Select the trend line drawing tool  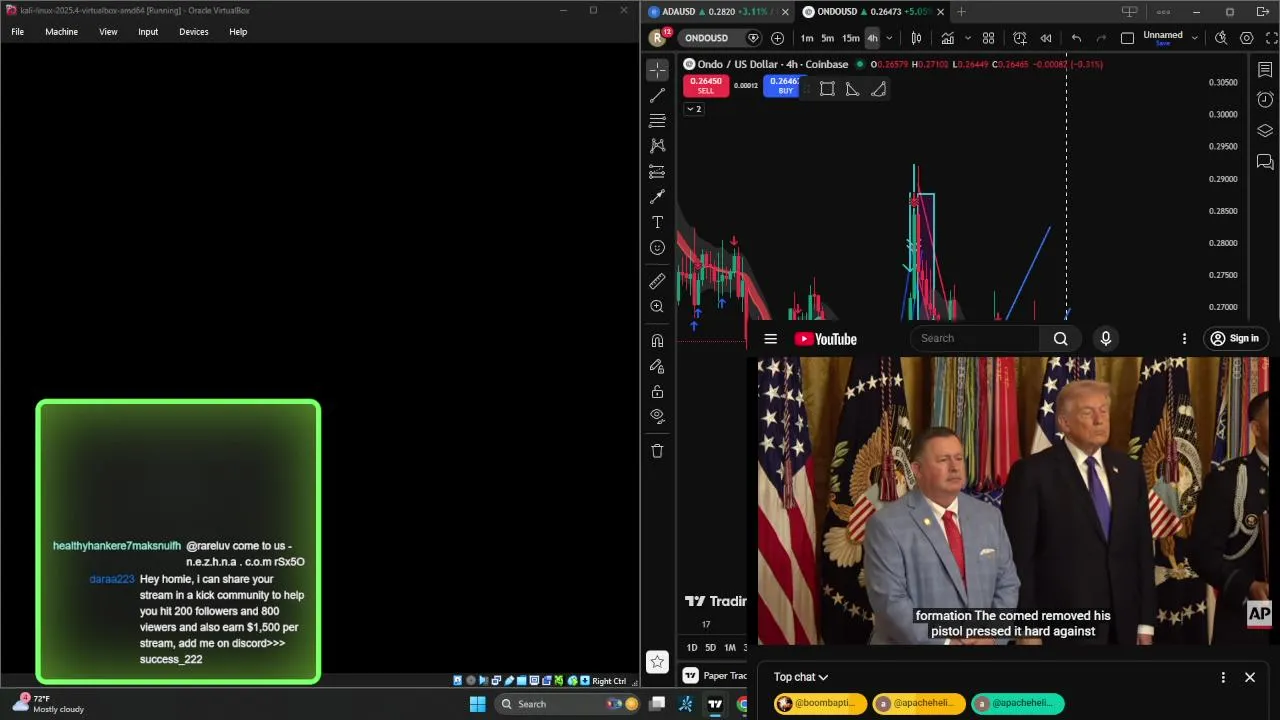[x=657, y=96]
